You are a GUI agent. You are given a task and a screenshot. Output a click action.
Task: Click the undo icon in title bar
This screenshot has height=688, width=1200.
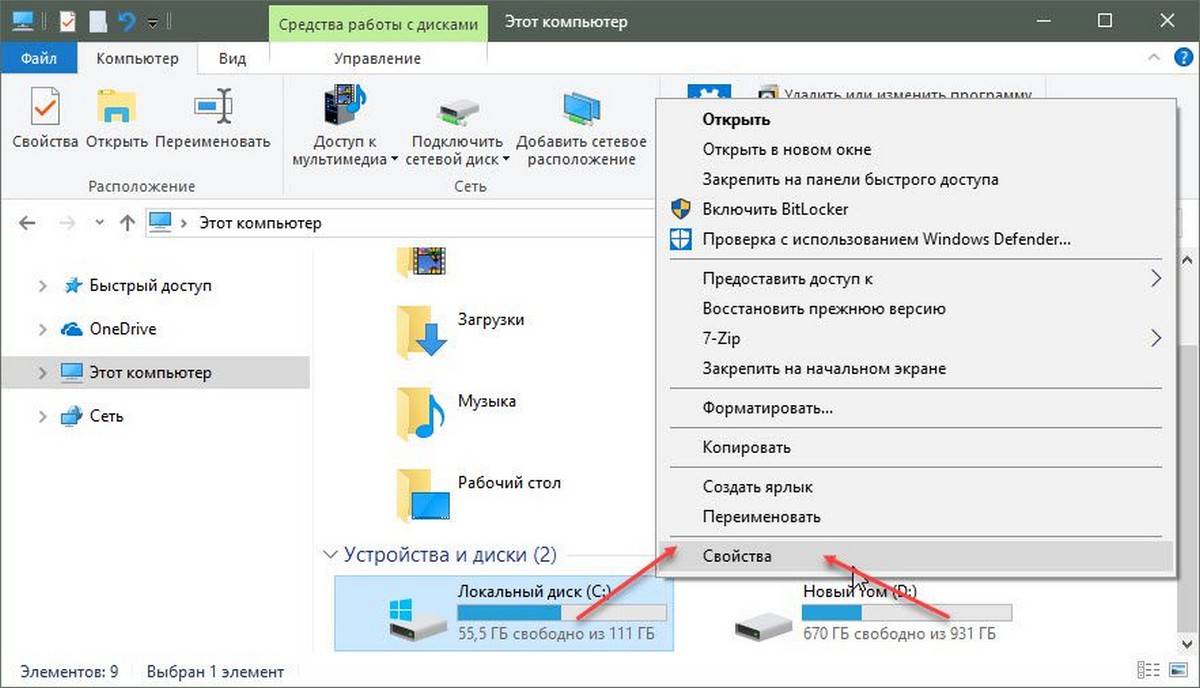coord(125,20)
